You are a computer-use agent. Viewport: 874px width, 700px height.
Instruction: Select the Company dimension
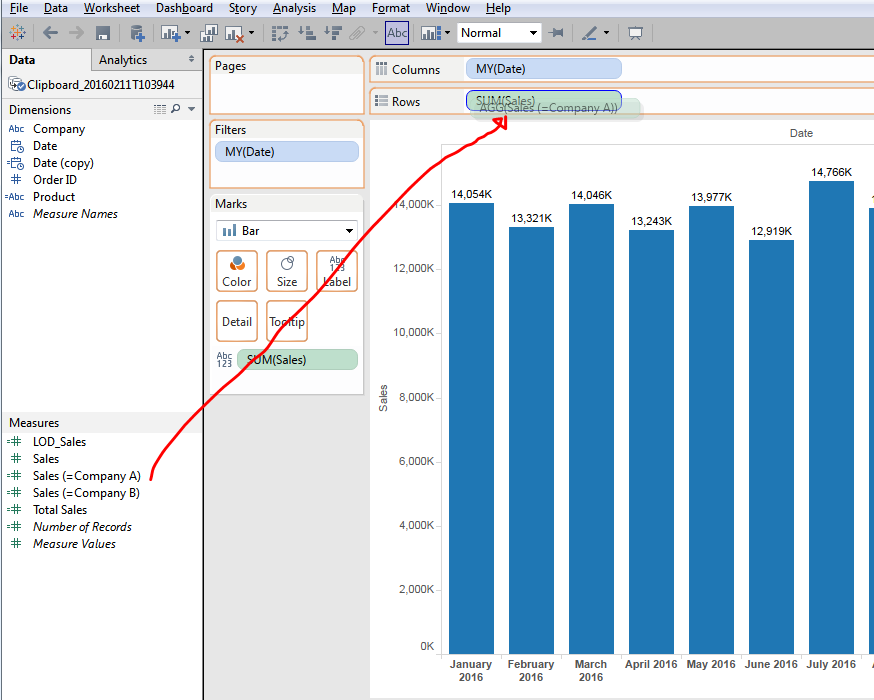(59, 129)
